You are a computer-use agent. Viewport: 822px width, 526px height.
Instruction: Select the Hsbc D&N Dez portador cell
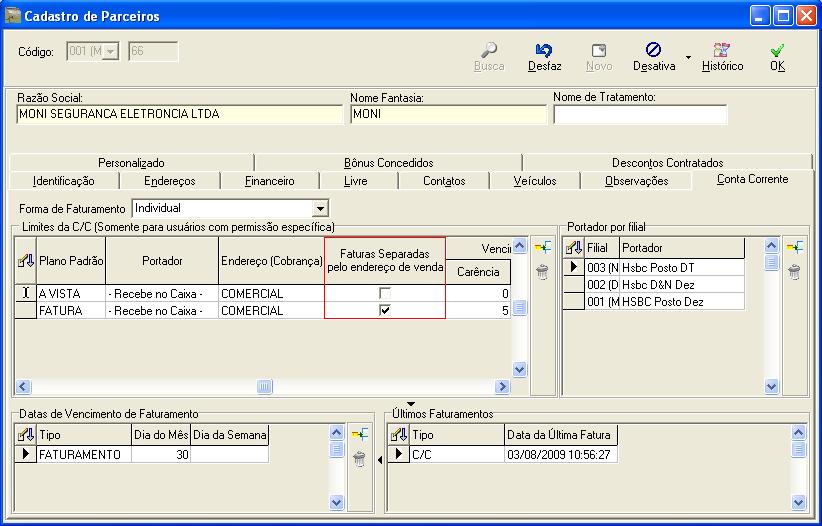[682, 285]
